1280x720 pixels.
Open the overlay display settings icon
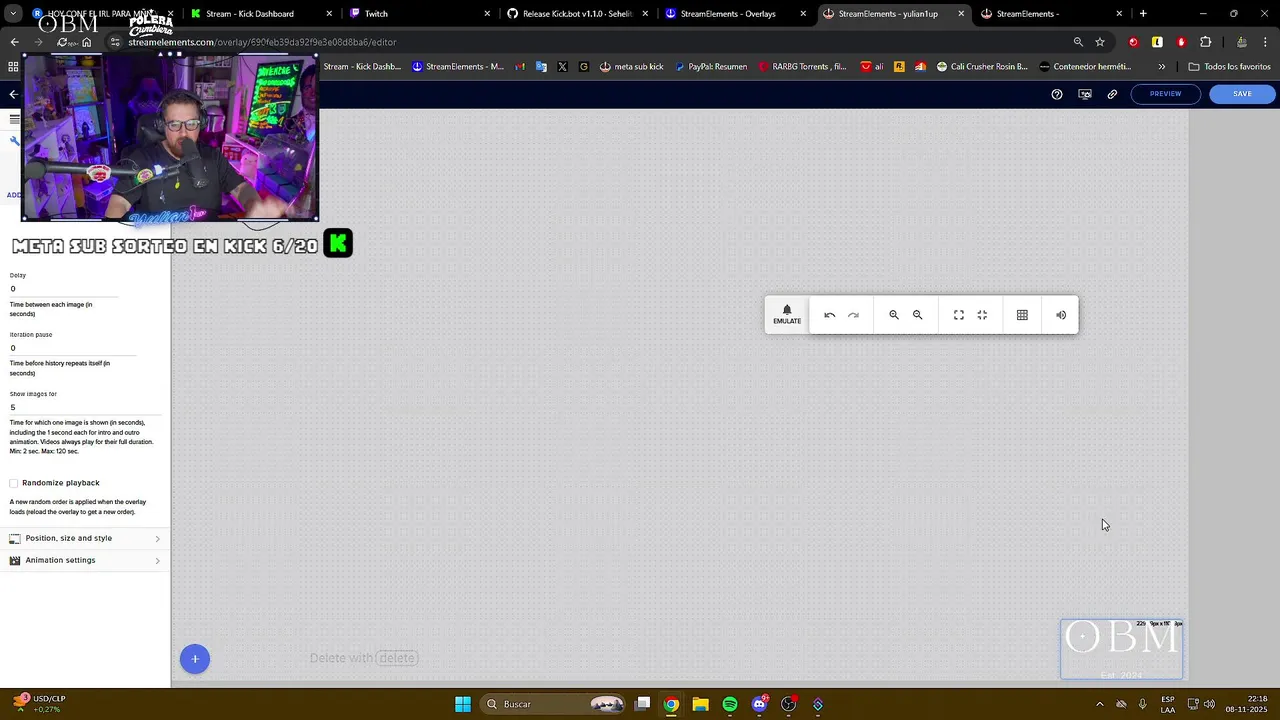coord(1085,94)
